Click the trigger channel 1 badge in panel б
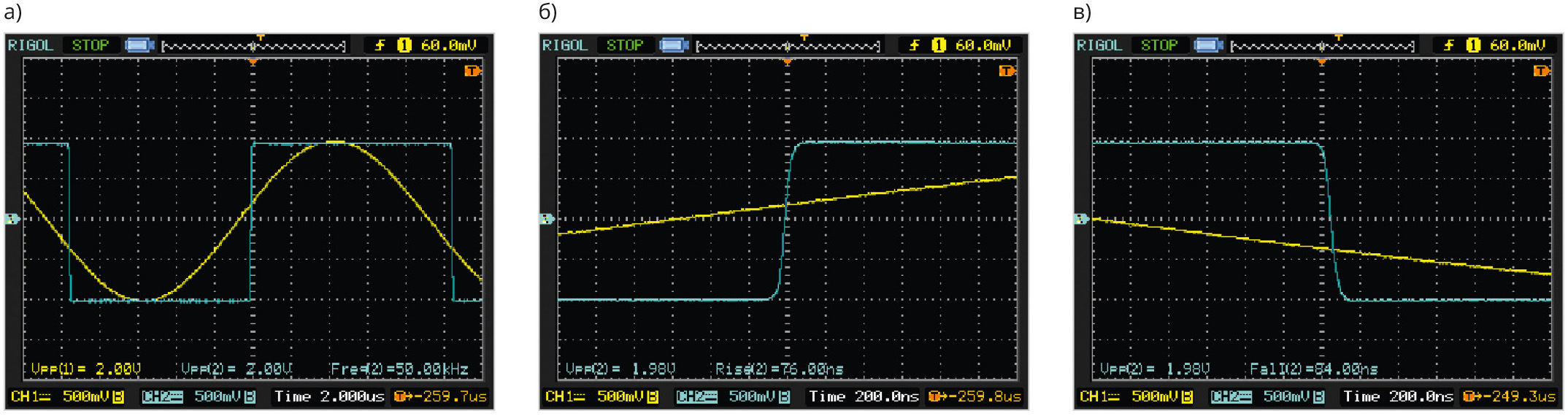Viewport: 1568px width, 416px height. click(x=939, y=45)
